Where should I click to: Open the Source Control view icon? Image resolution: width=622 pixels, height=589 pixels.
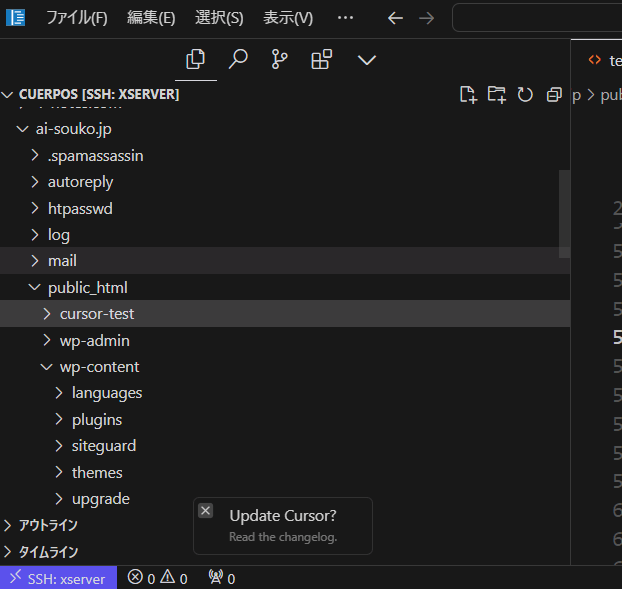point(280,60)
